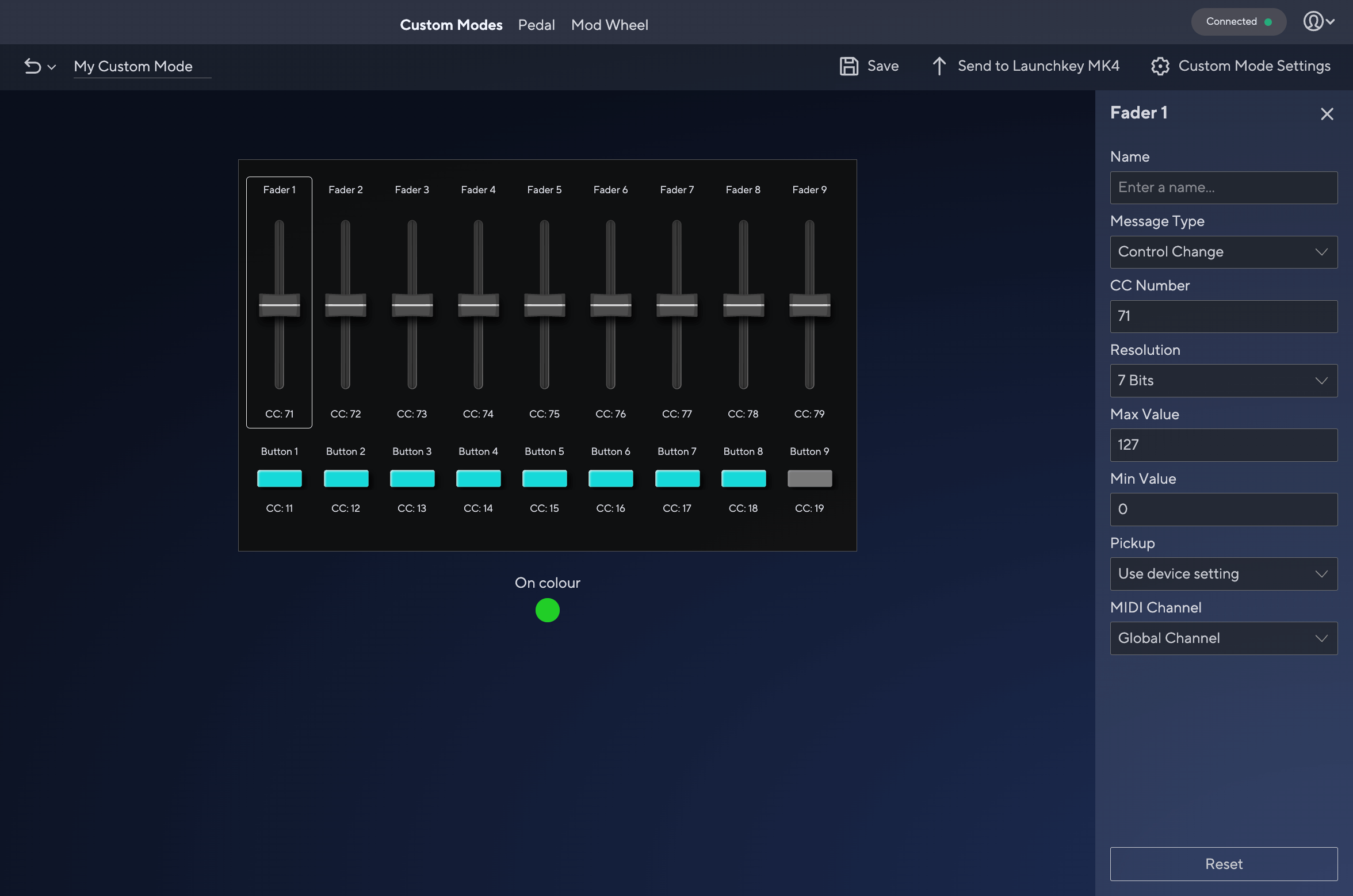
Task: Click the CC: 79 label
Action: tap(809, 414)
